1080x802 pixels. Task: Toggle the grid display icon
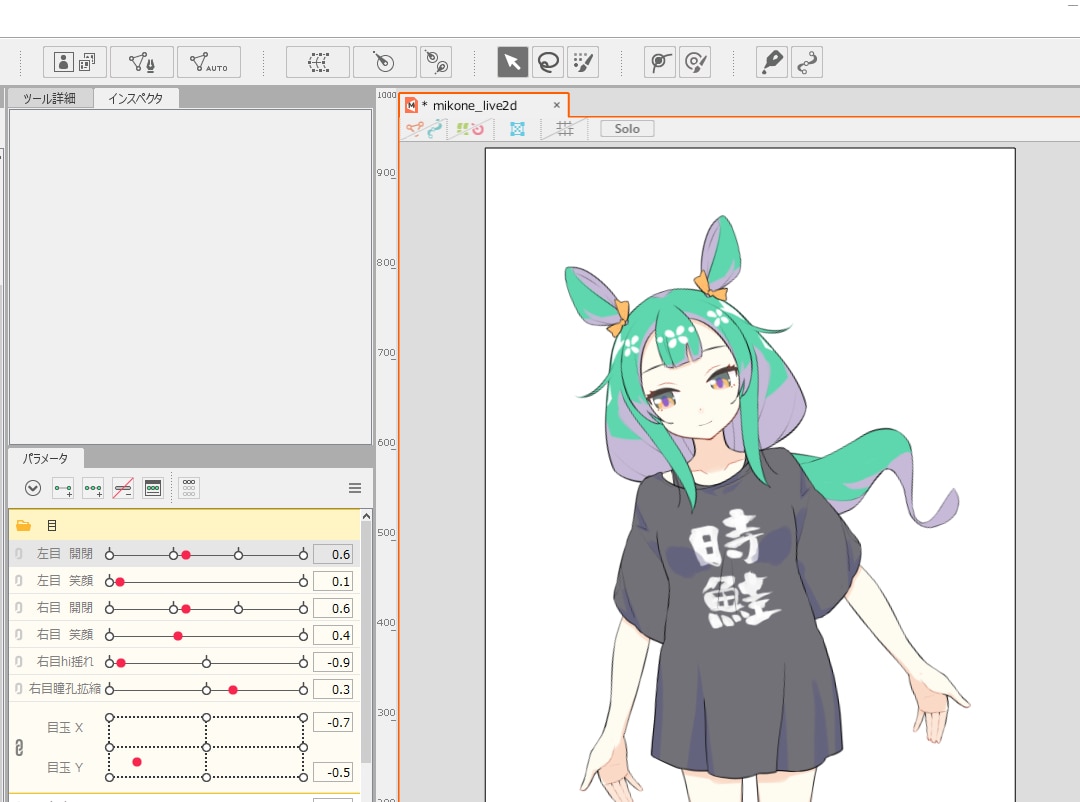coord(565,128)
